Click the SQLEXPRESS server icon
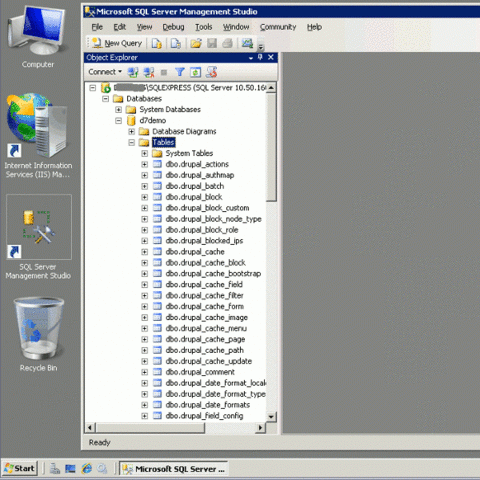The width and height of the screenshot is (480, 480). click(x=106, y=88)
